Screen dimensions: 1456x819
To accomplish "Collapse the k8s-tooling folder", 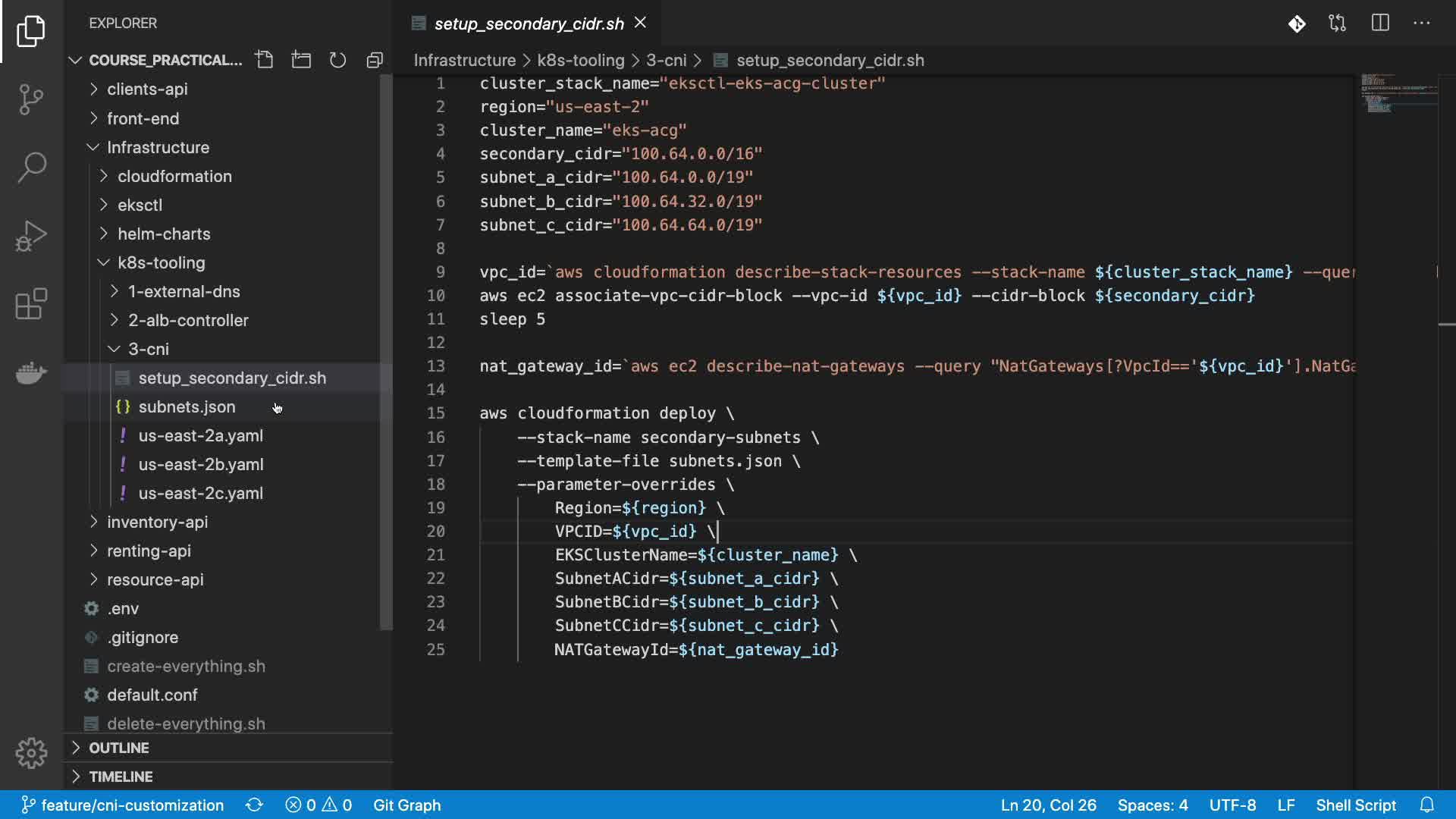I will (x=161, y=263).
